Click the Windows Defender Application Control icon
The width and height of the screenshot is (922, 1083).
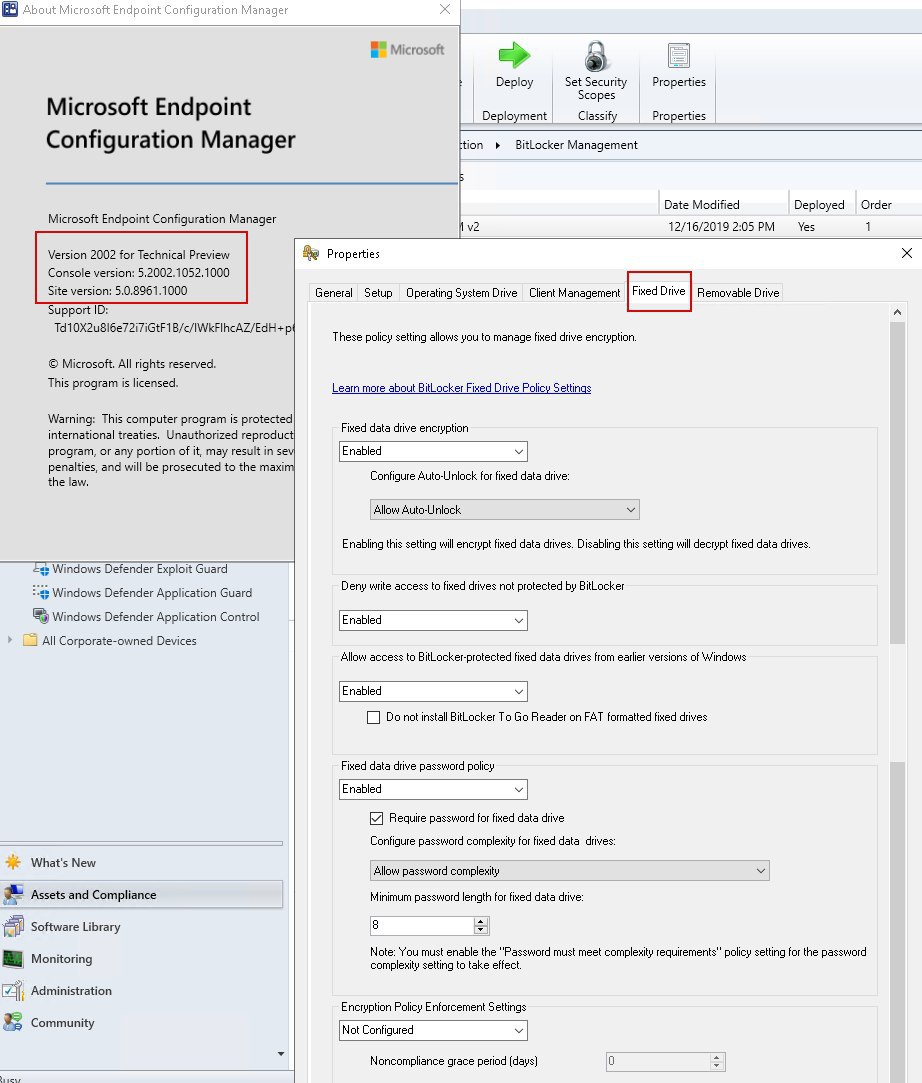coord(41,616)
